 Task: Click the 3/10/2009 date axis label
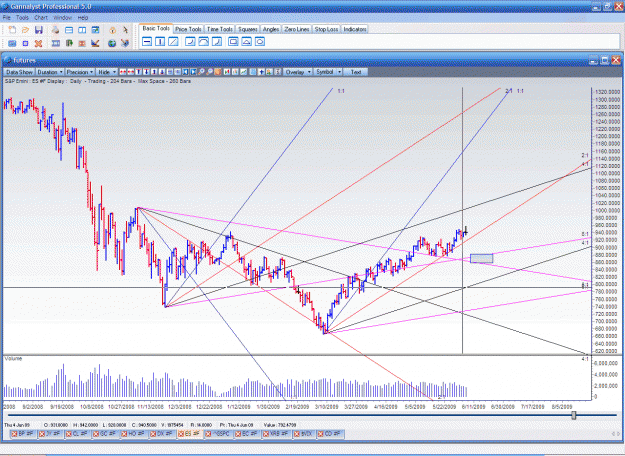coord(326,407)
